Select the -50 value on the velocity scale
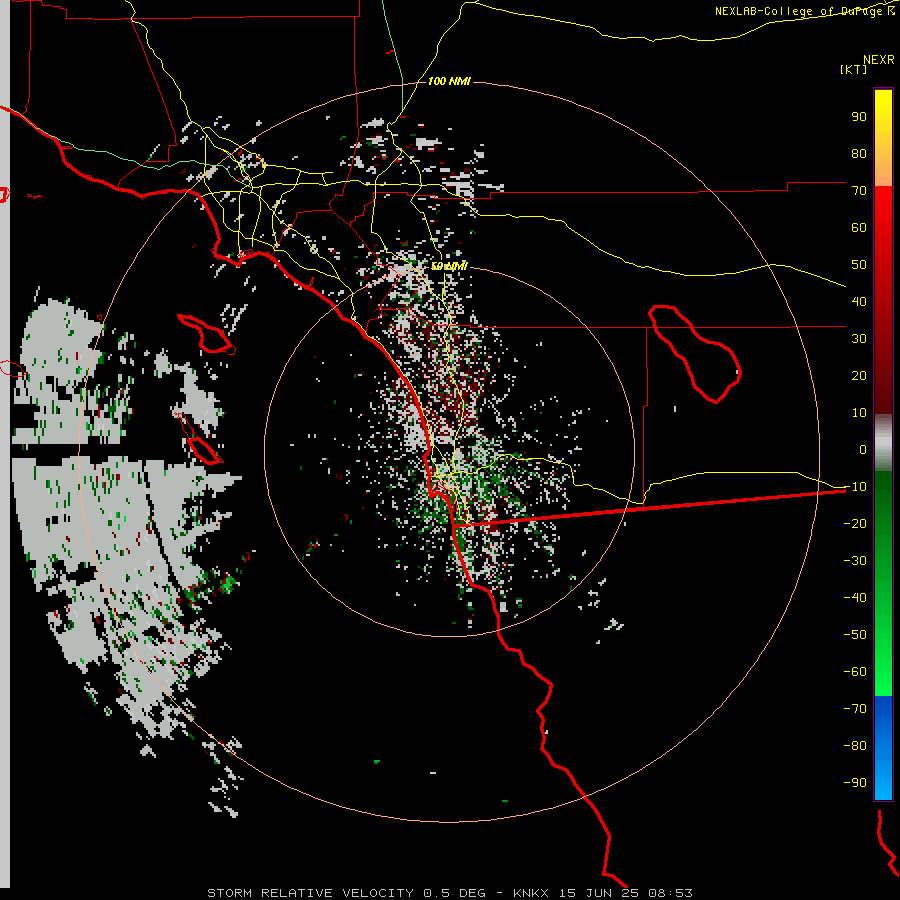The image size is (900, 900). 855,634
